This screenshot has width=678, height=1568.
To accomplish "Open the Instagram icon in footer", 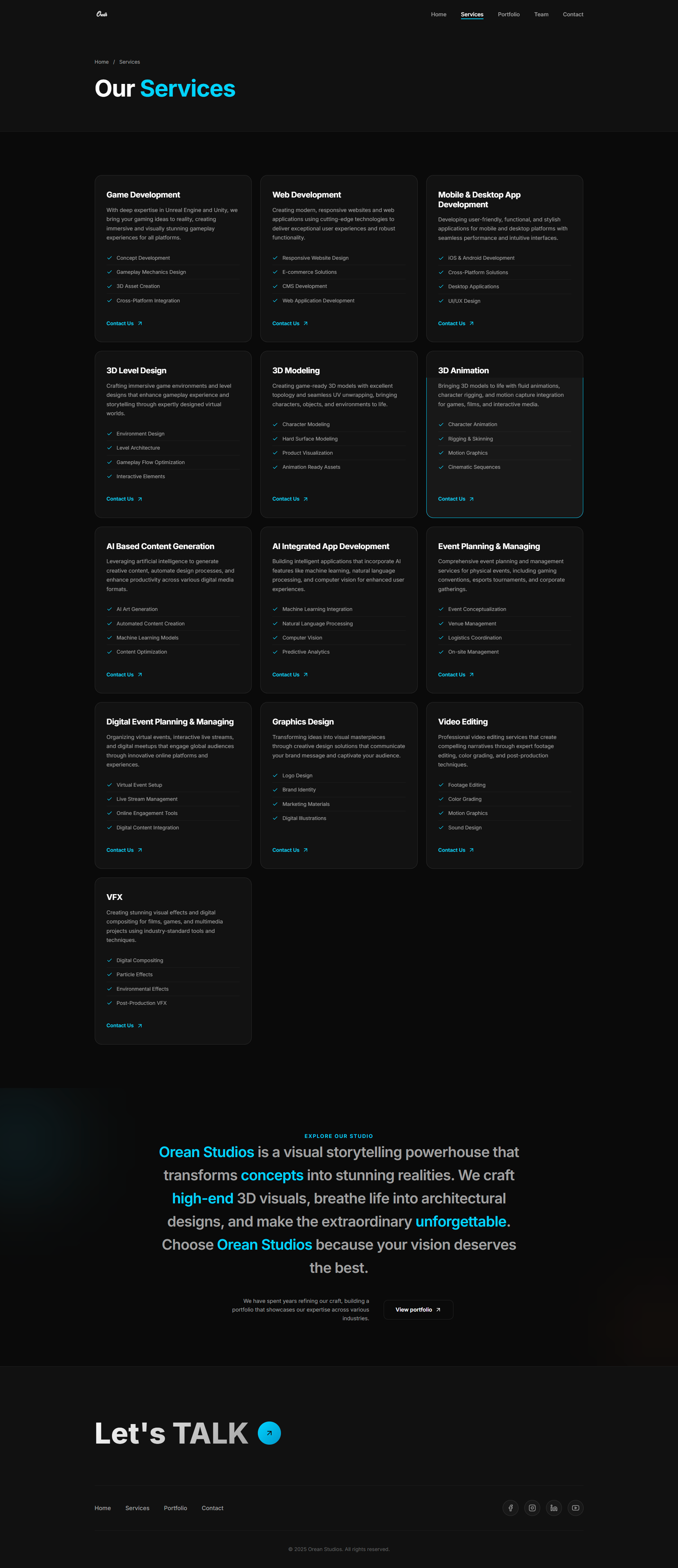I will coord(532,1508).
